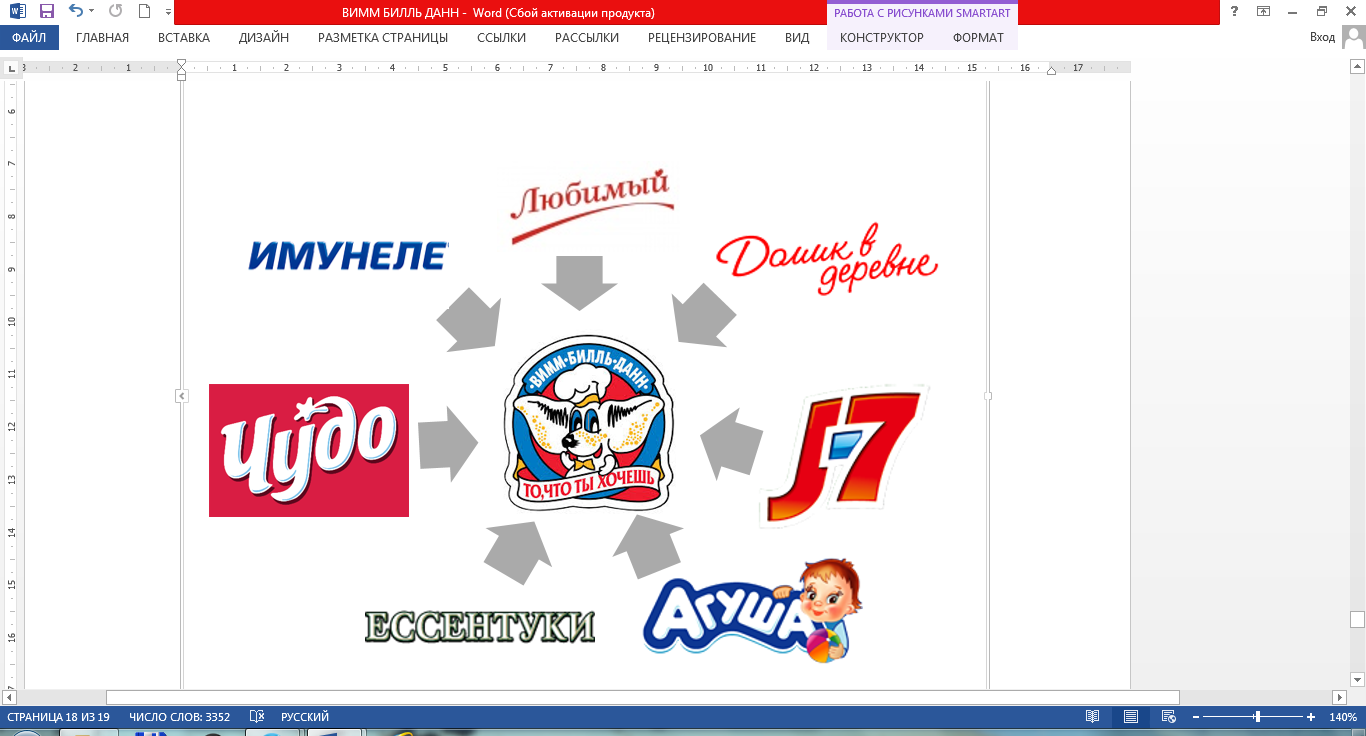Screen dimensions: 1366x736
Task: Click the Word application icon in title bar
Action: coord(17,12)
